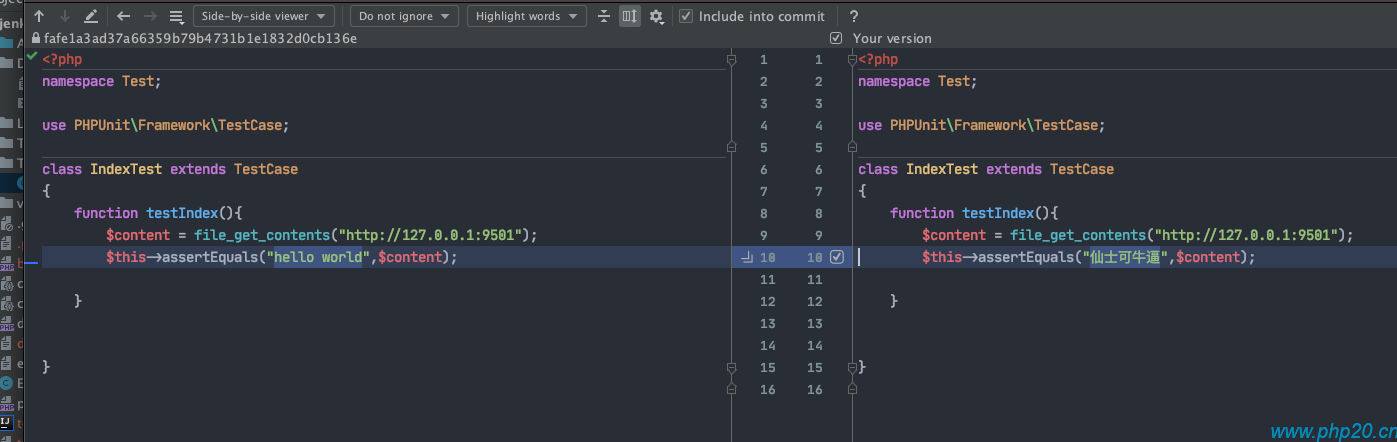Screen dimensions: 1397x442
Task: Click 'namespace Test;' in the left pane
Action: (101, 81)
